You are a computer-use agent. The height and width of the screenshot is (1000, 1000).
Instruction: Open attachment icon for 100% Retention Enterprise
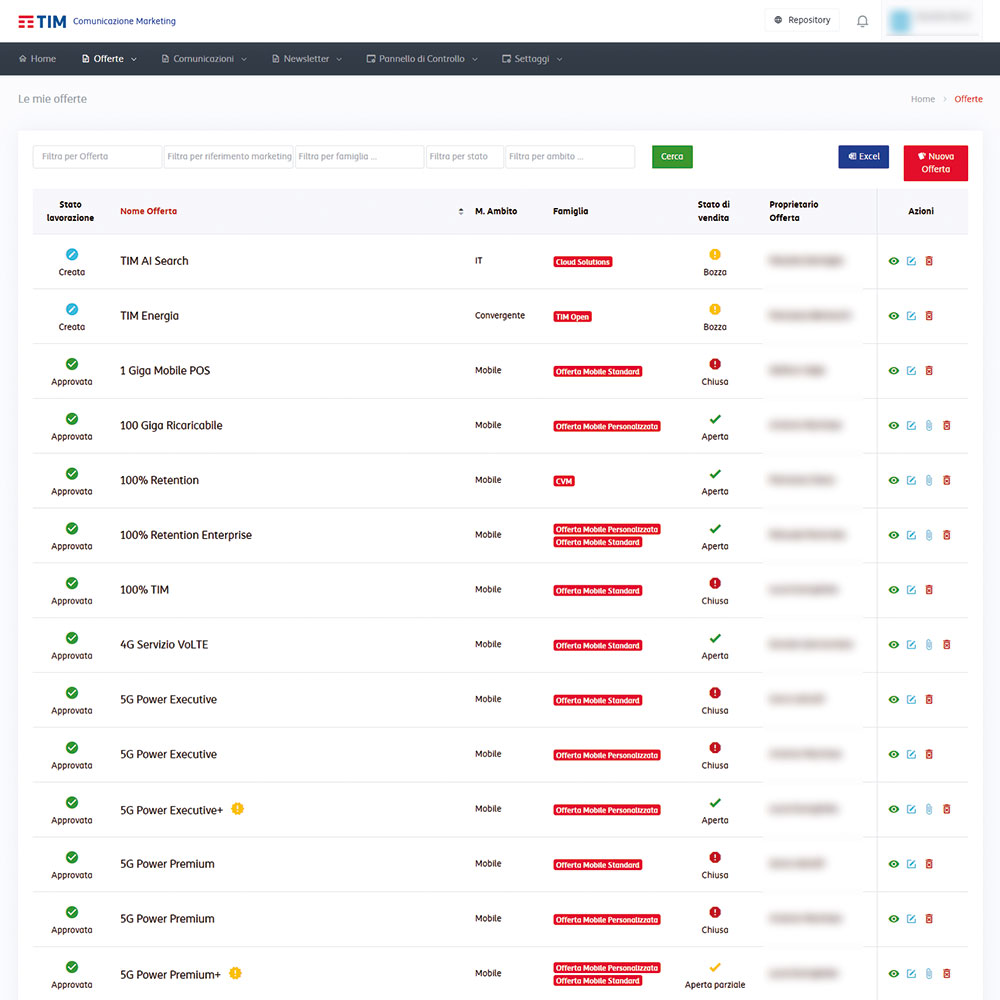tap(928, 535)
